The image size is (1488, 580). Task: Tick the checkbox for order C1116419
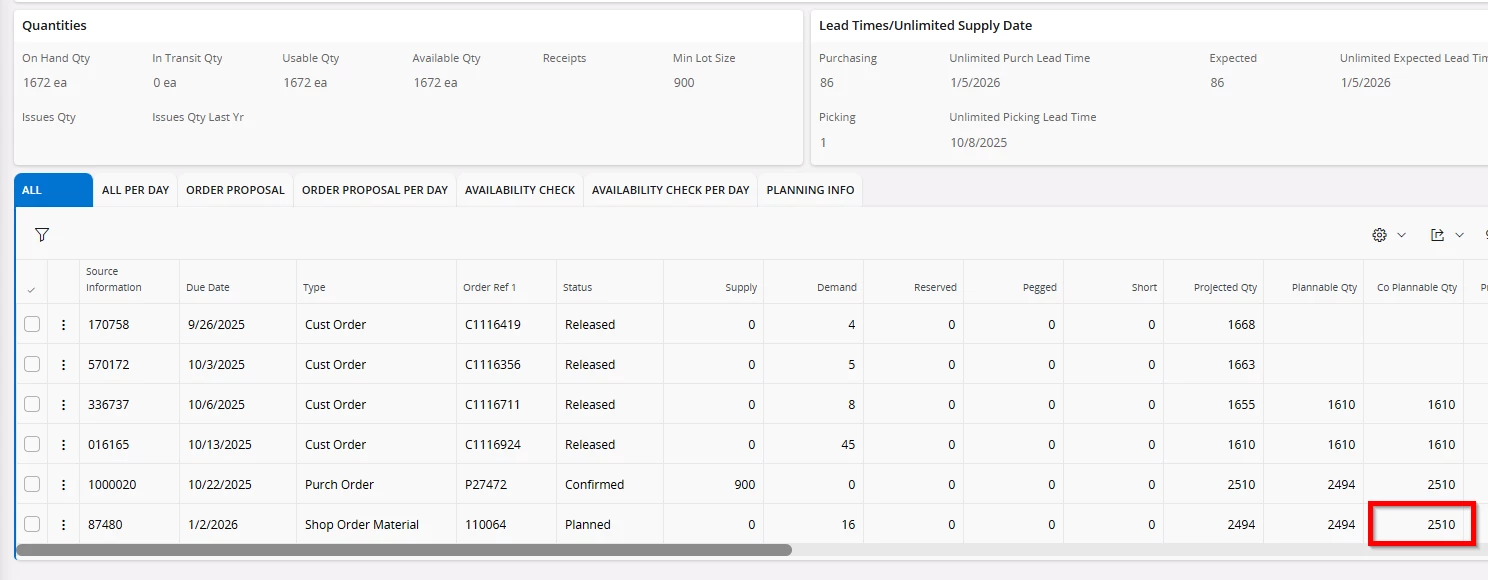[x=32, y=324]
